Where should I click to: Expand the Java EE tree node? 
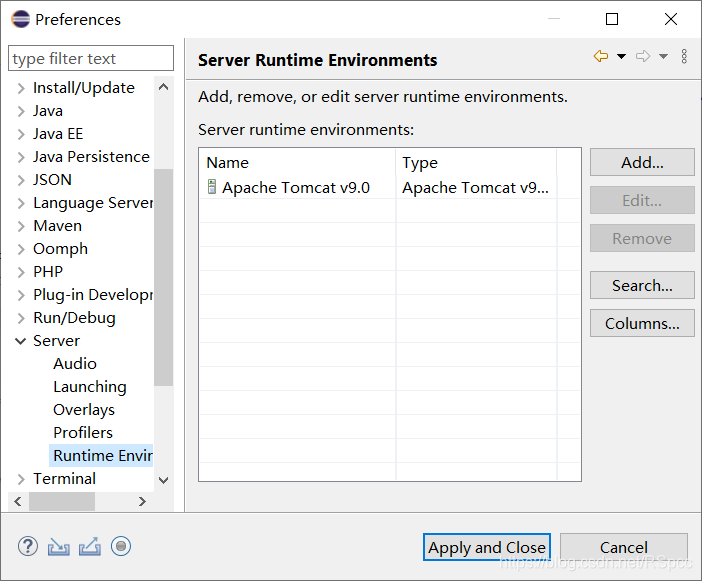tap(21, 134)
